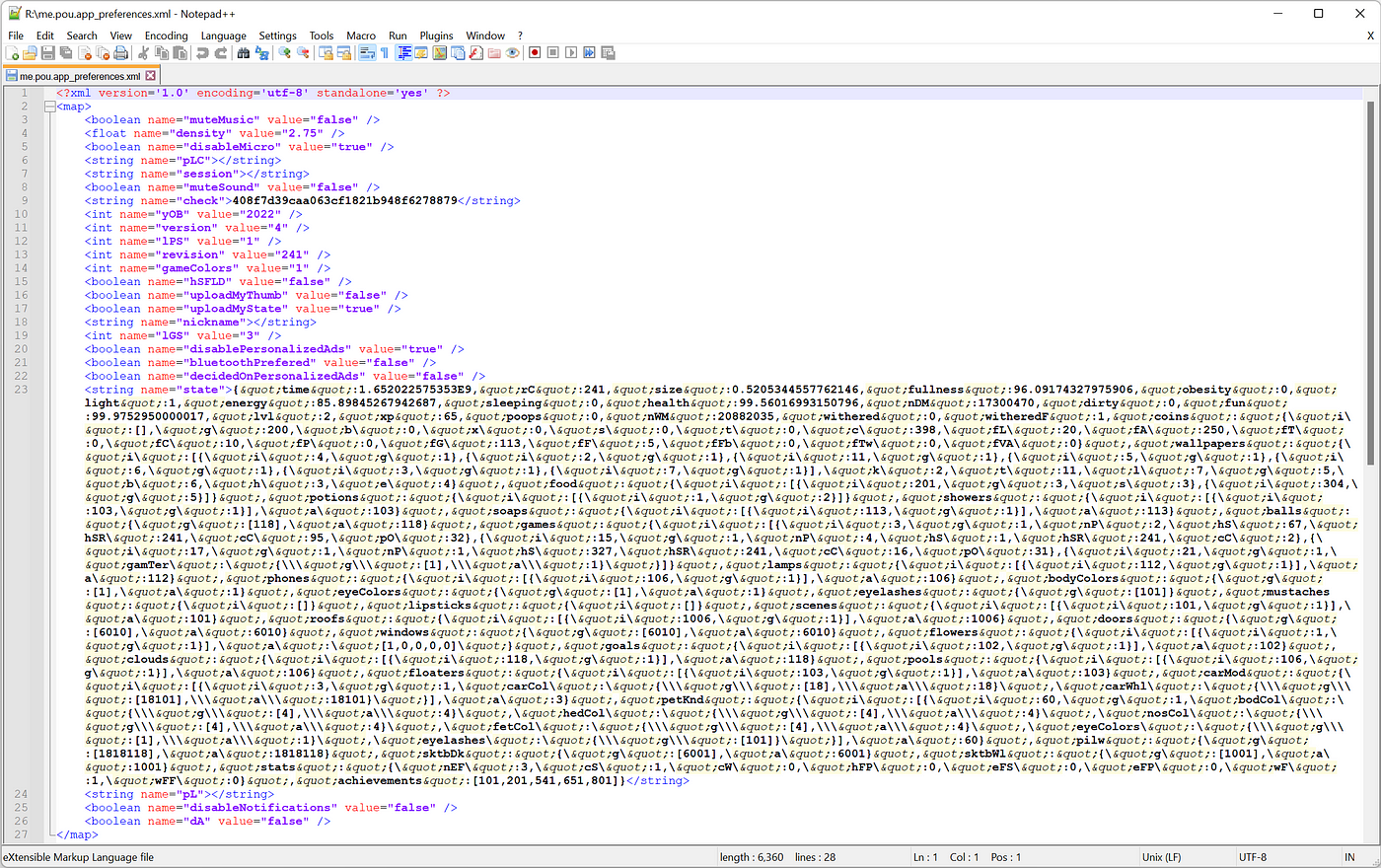Print the document using toolbar icon
1381x868 pixels.
[120, 53]
